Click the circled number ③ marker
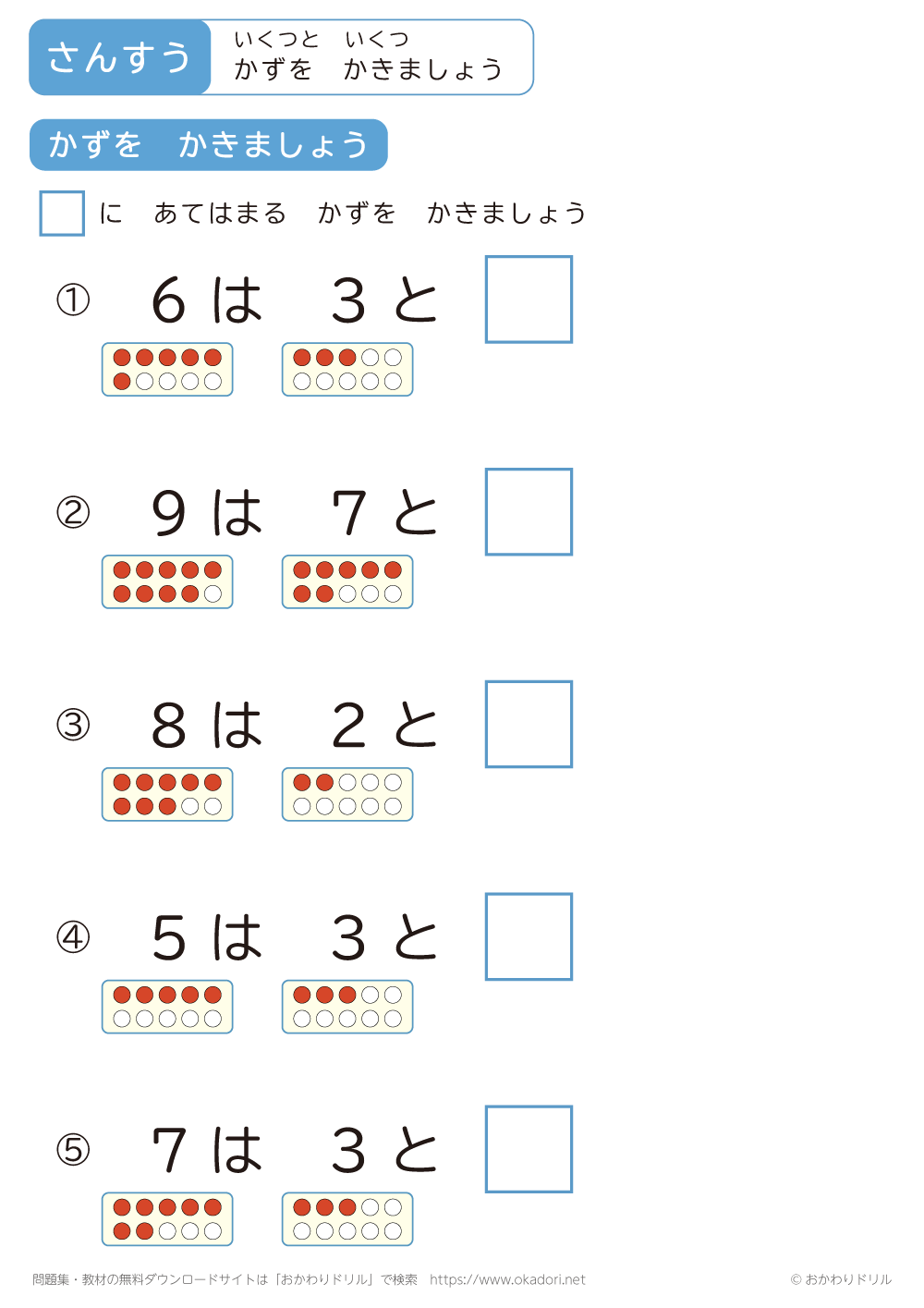 pyautogui.click(x=73, y=725)
